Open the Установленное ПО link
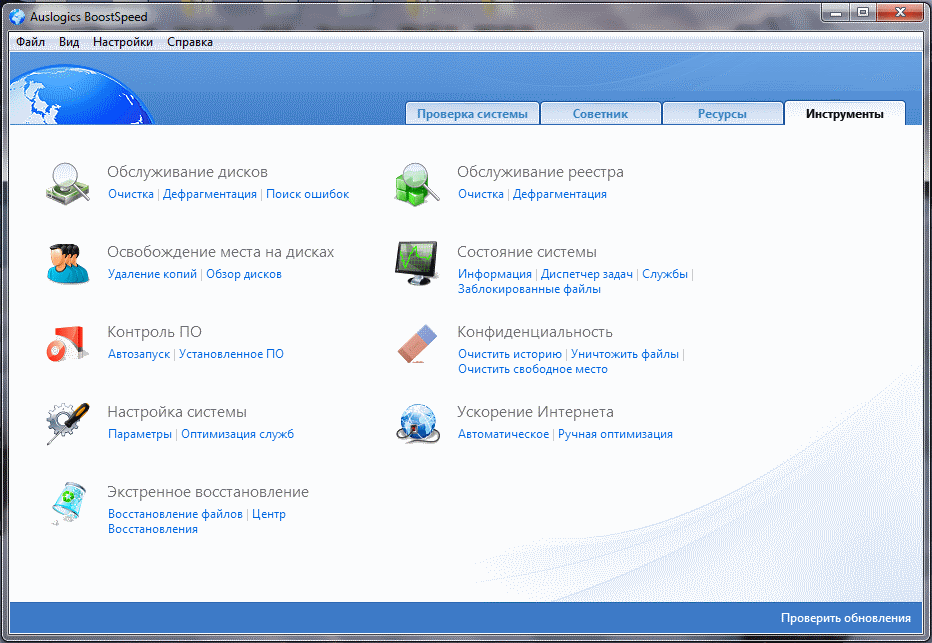 (x=231, y=354)
